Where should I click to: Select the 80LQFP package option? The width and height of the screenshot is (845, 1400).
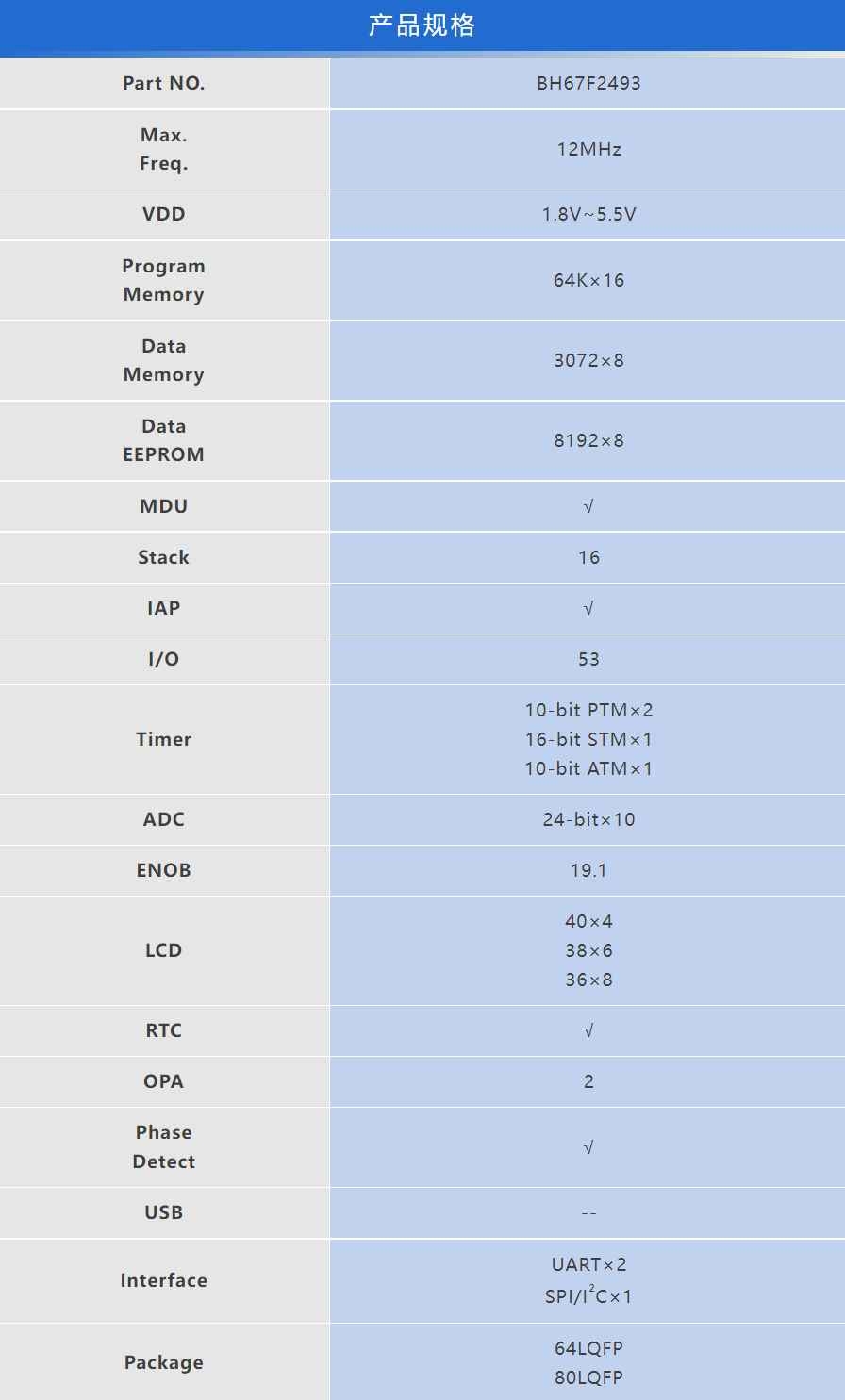[588, 1377]
